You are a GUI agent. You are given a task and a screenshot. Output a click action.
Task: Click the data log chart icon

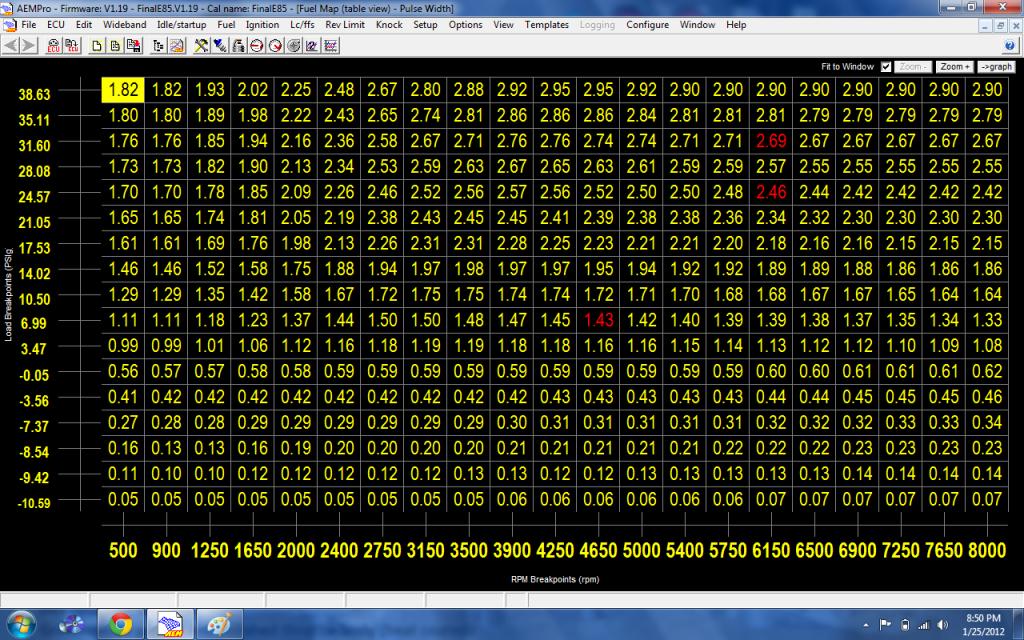330,46
